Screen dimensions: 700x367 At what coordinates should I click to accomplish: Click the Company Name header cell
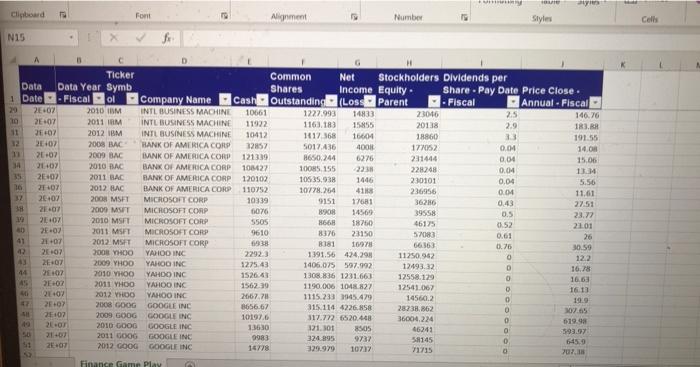[184, 87]
